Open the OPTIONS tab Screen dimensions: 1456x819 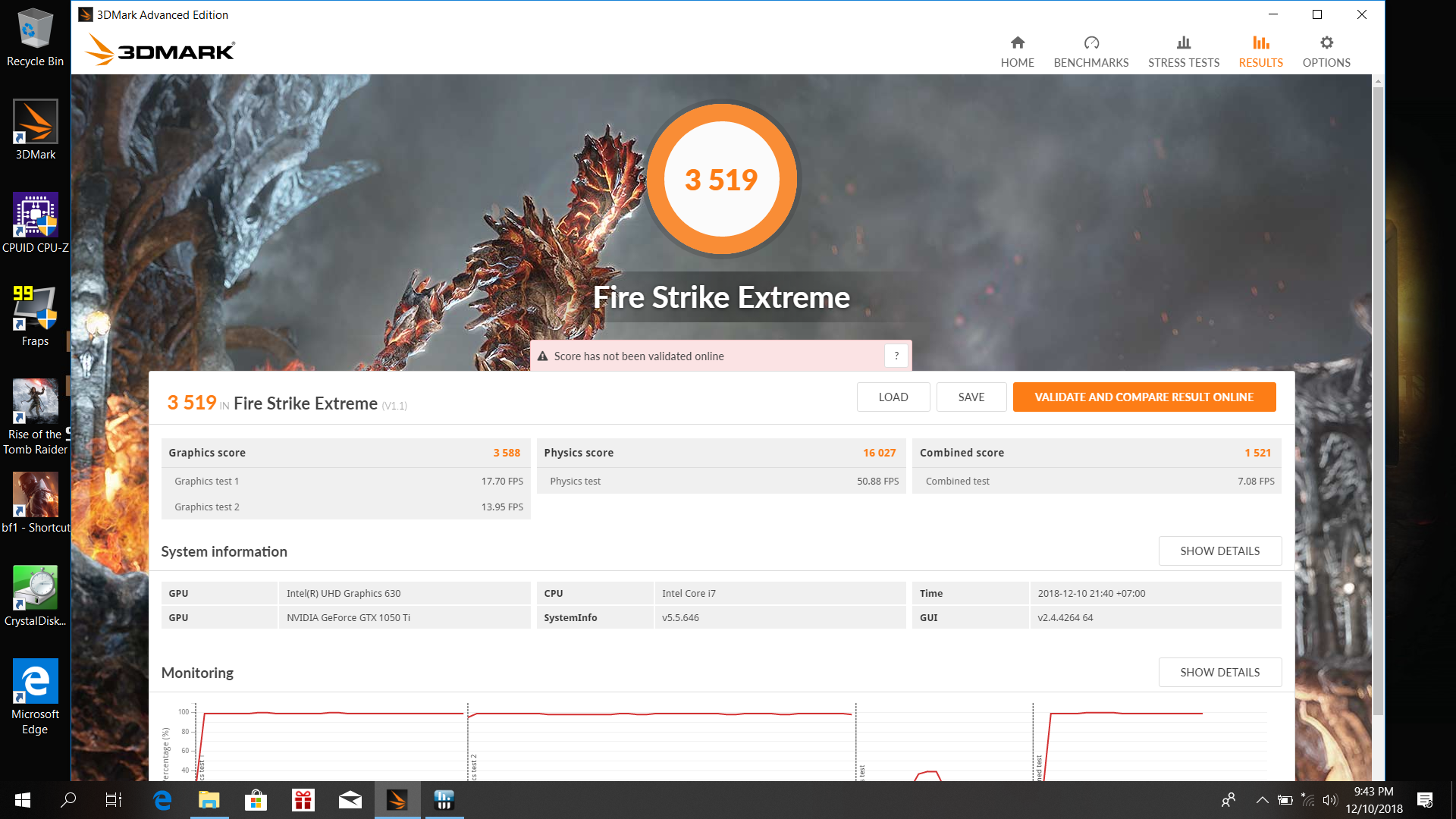[x=1326, y=52]
